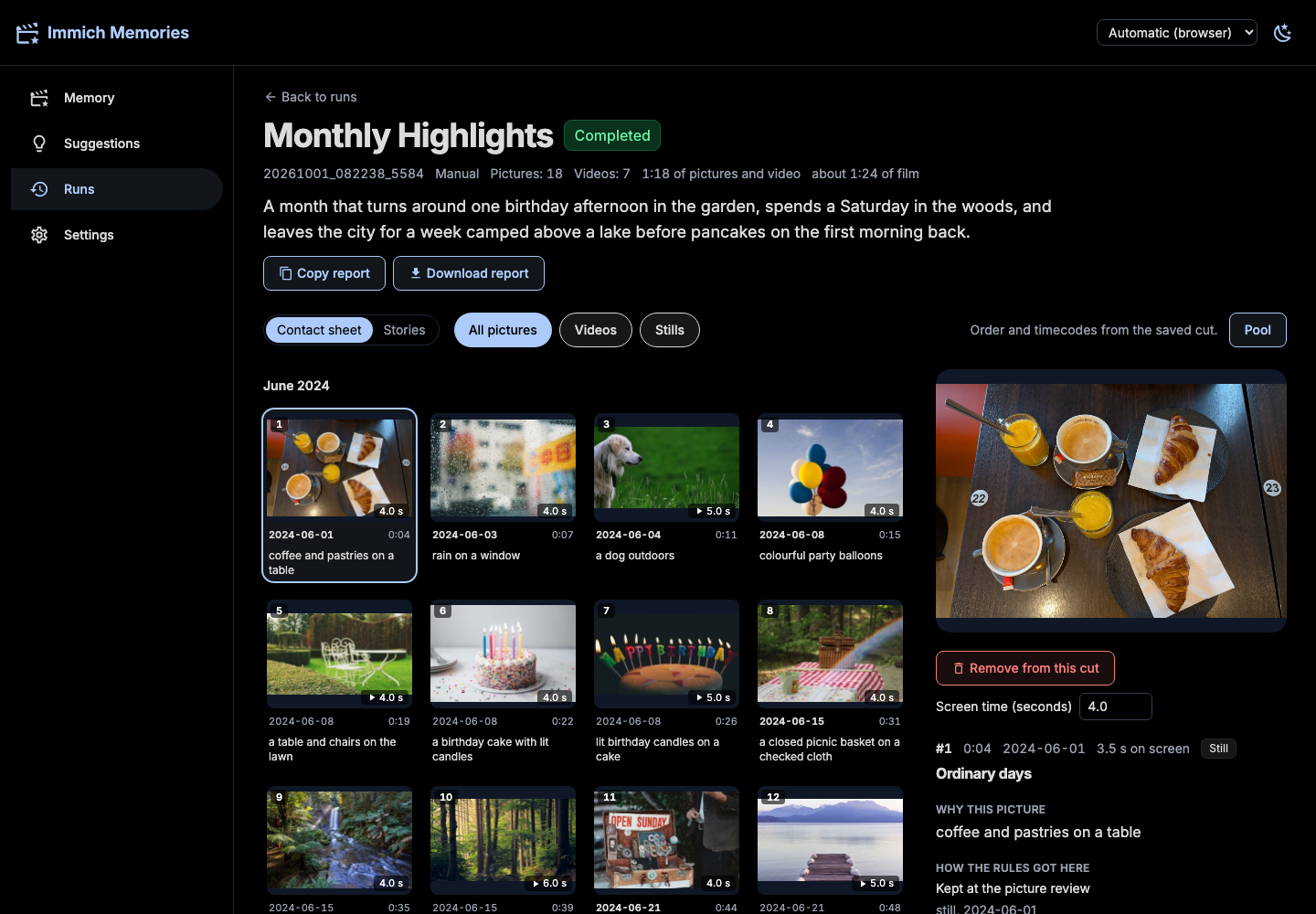Click the download icon in Download report
Screen dimensions: 1316x914
(415, 273)
